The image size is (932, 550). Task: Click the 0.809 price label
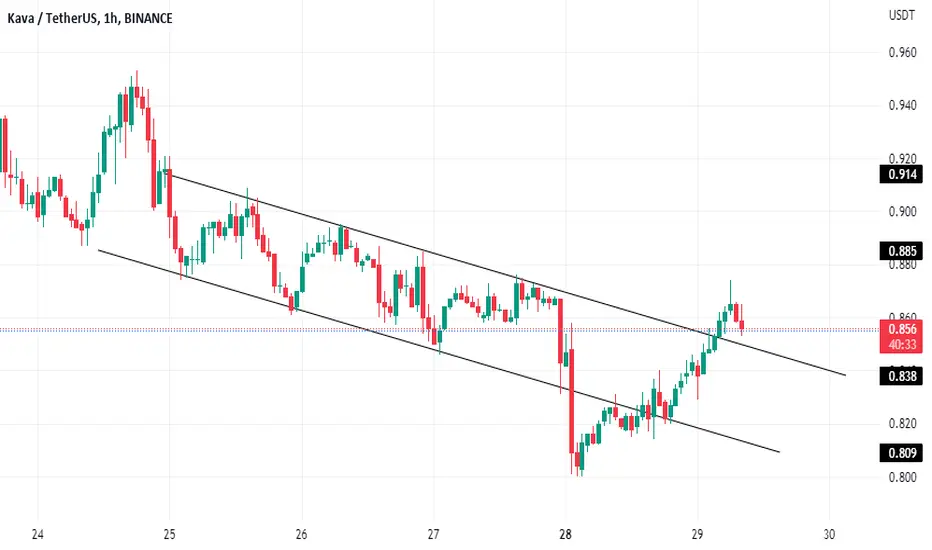point(901,453)
